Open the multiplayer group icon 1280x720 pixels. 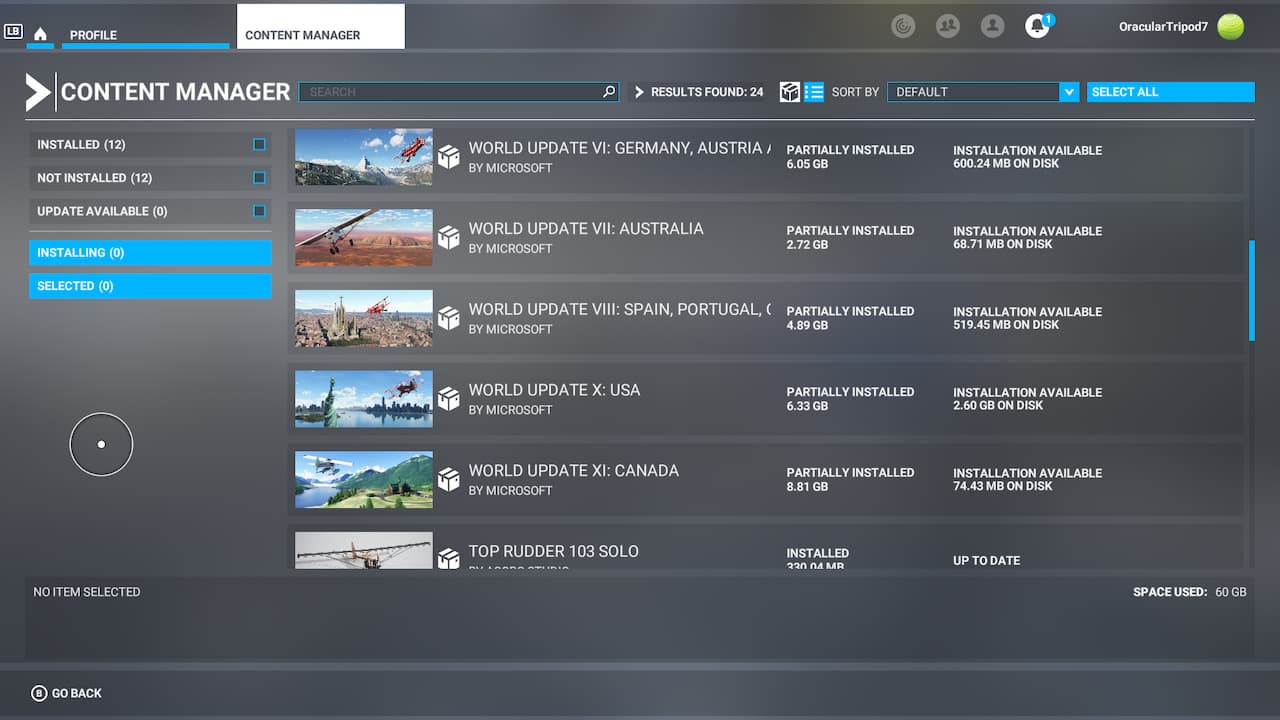point(948,26)
